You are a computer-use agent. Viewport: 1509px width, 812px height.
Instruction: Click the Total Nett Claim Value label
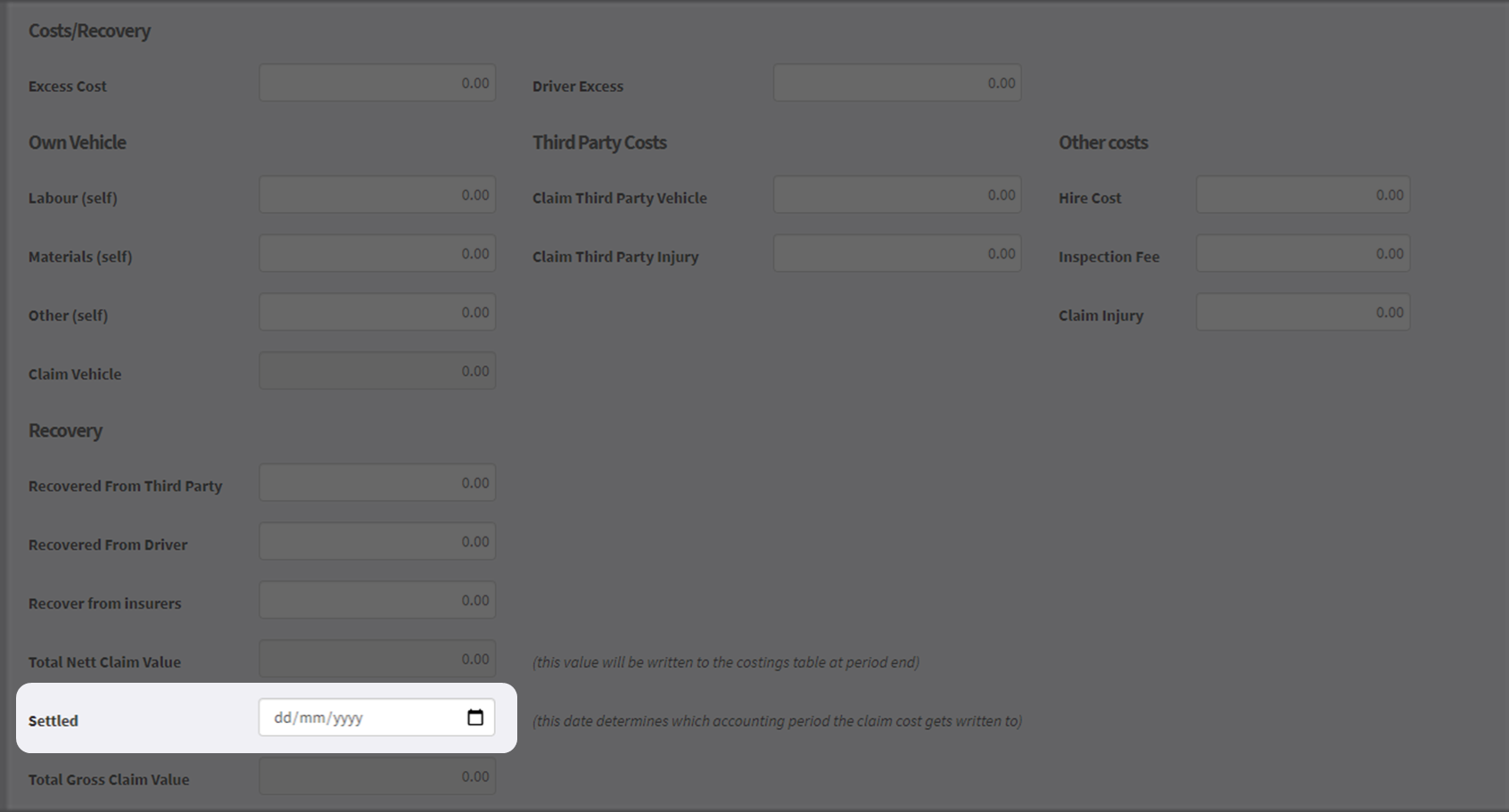[104, 662]
